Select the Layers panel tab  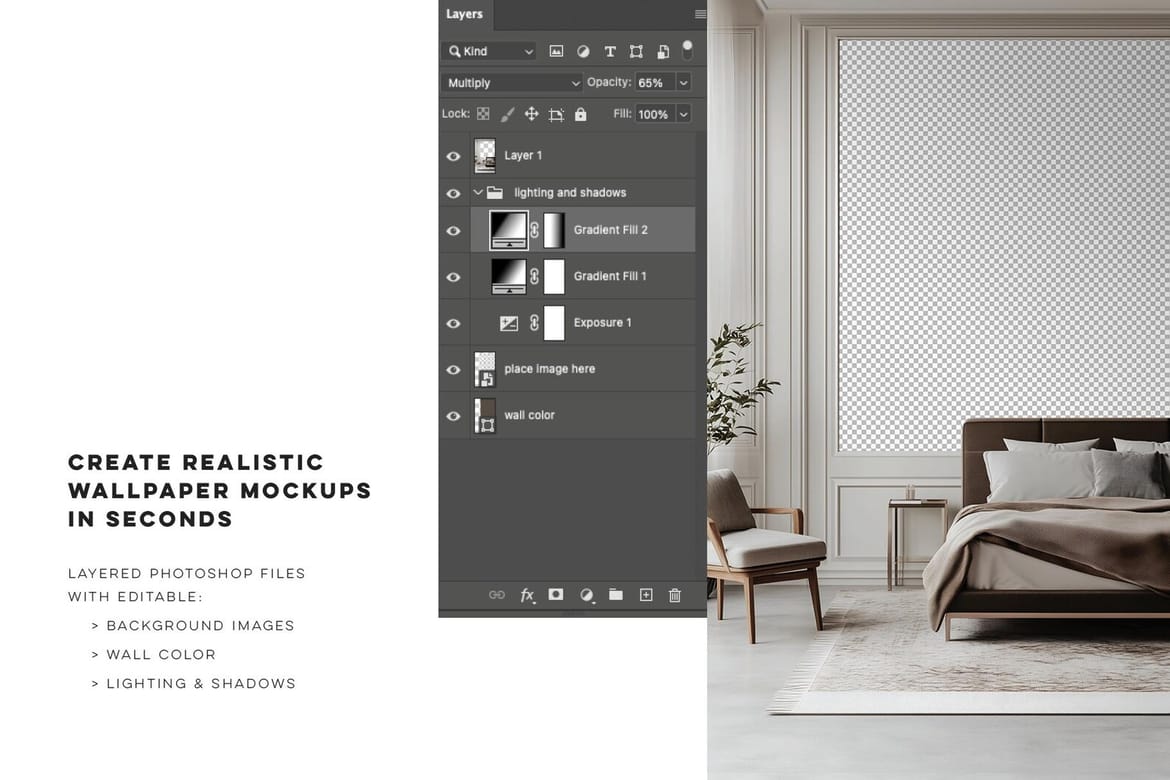pyautogui.click(x=464, y=14)
